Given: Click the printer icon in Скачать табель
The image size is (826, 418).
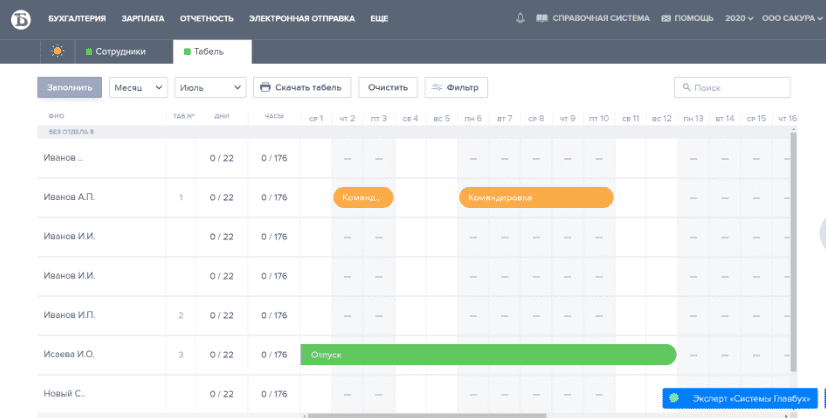Looking at the screenshot, I should point(266,88).
